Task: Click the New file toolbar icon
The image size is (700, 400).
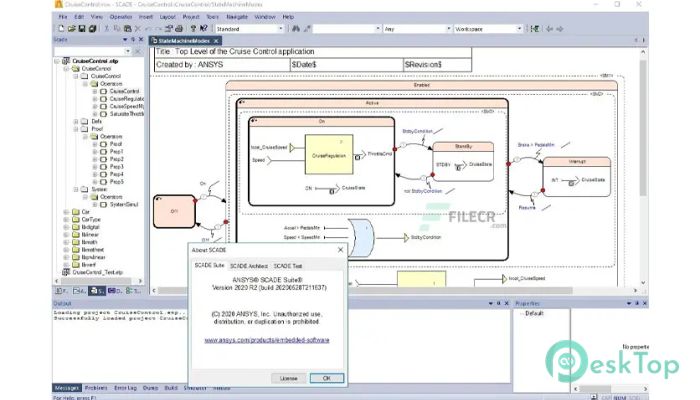Action: click(x=61, y=29)
